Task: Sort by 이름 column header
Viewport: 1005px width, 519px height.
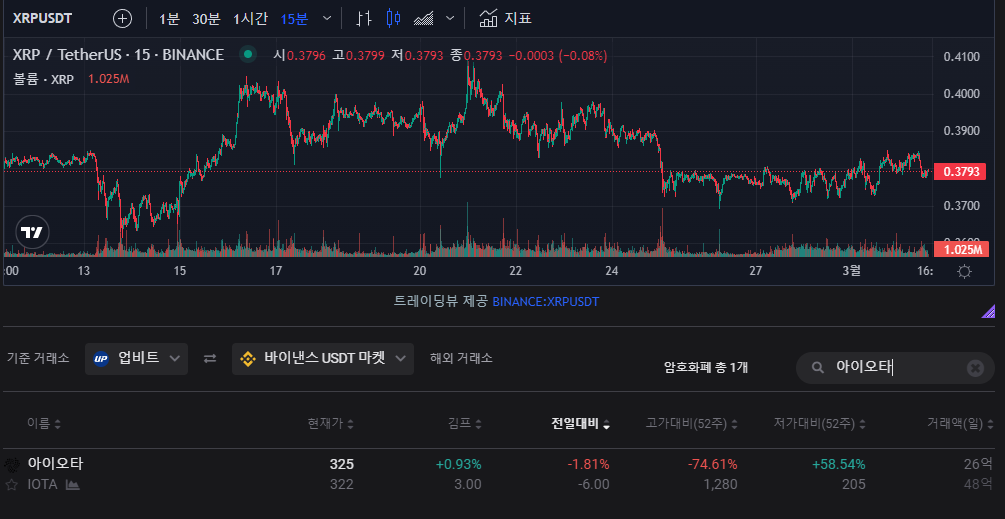Action: 44,424
